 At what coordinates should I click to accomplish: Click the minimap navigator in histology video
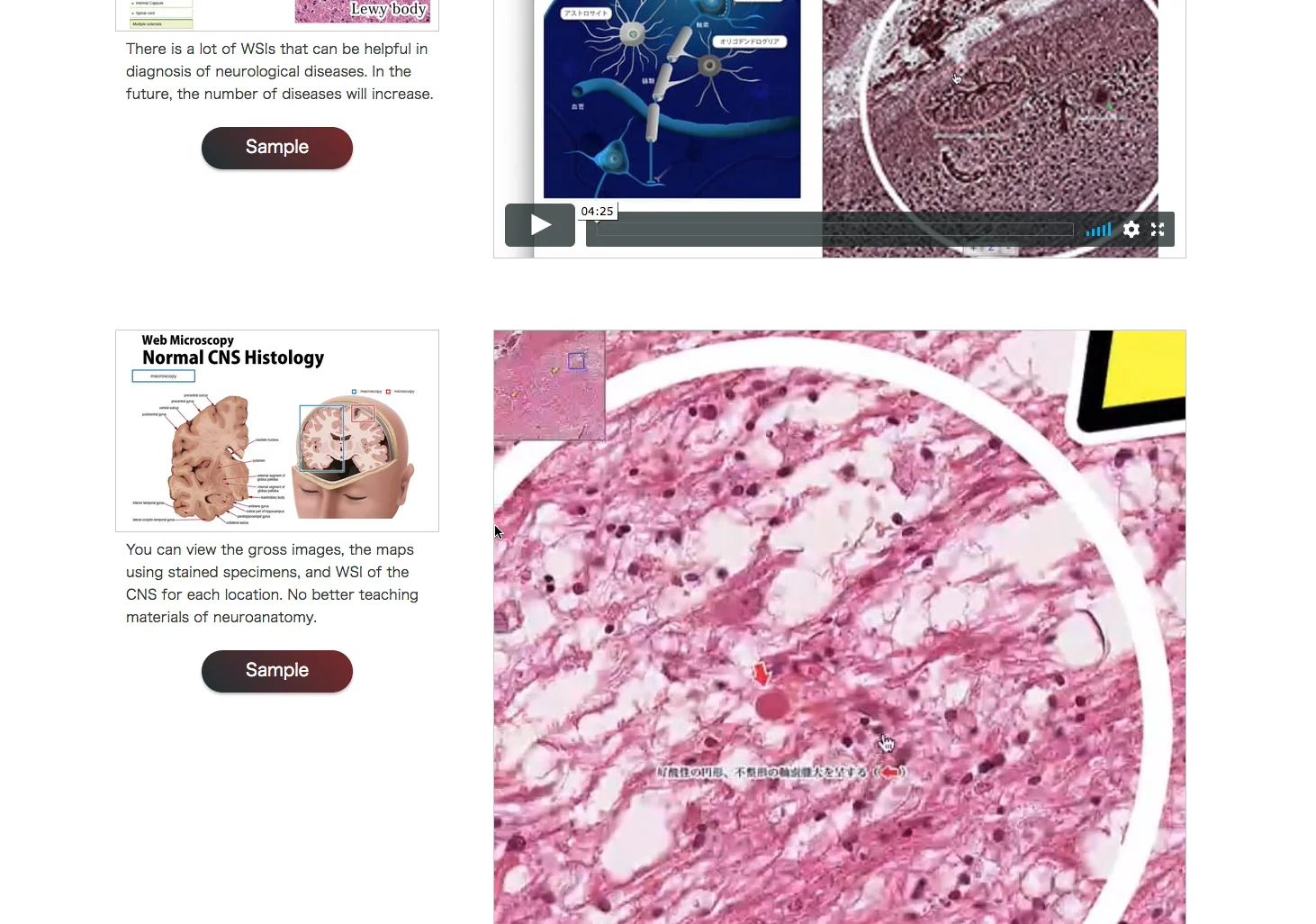point(549,385)
